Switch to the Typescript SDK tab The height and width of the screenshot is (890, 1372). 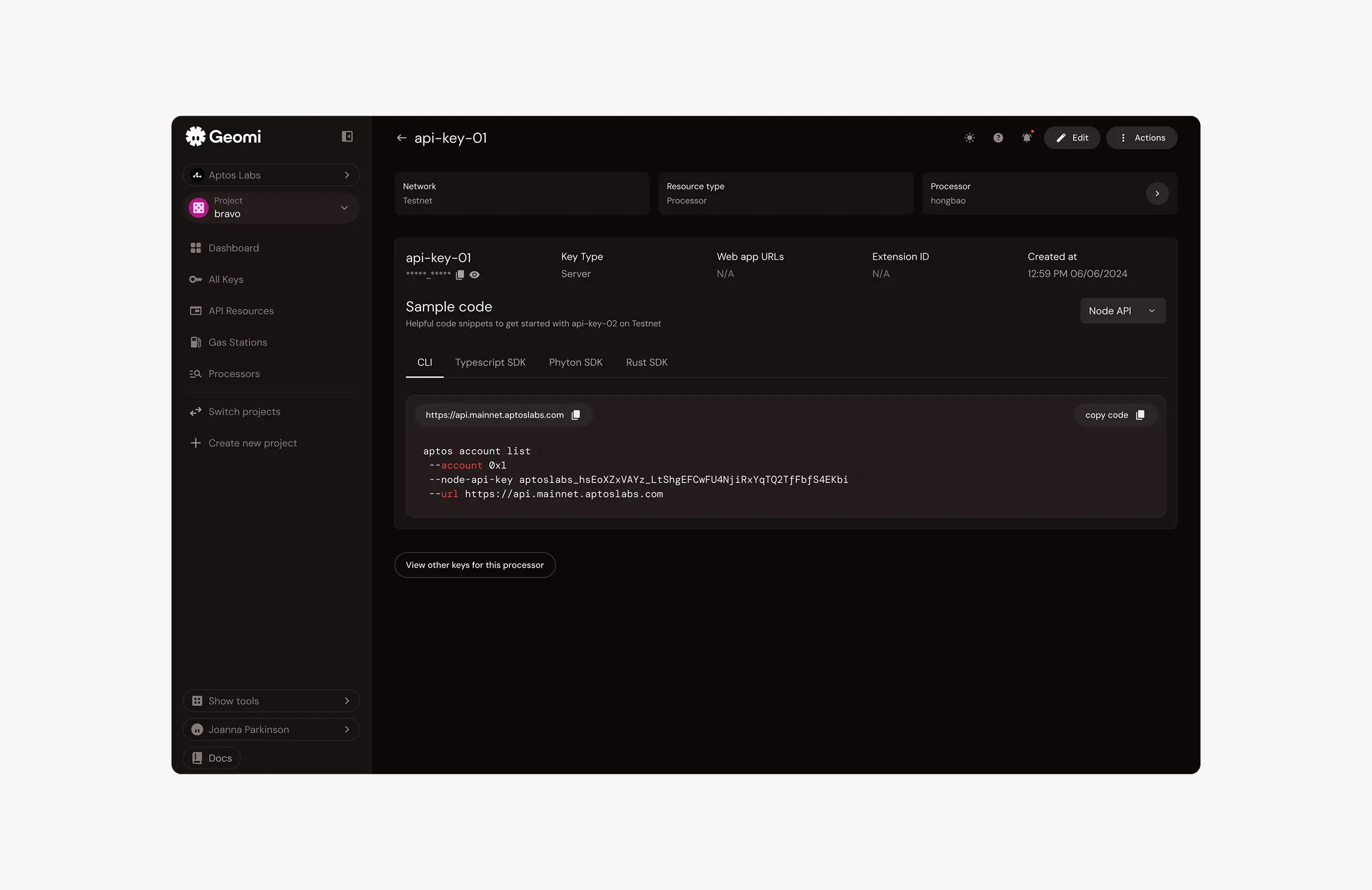pyautogui.click(x=490, y=362)
